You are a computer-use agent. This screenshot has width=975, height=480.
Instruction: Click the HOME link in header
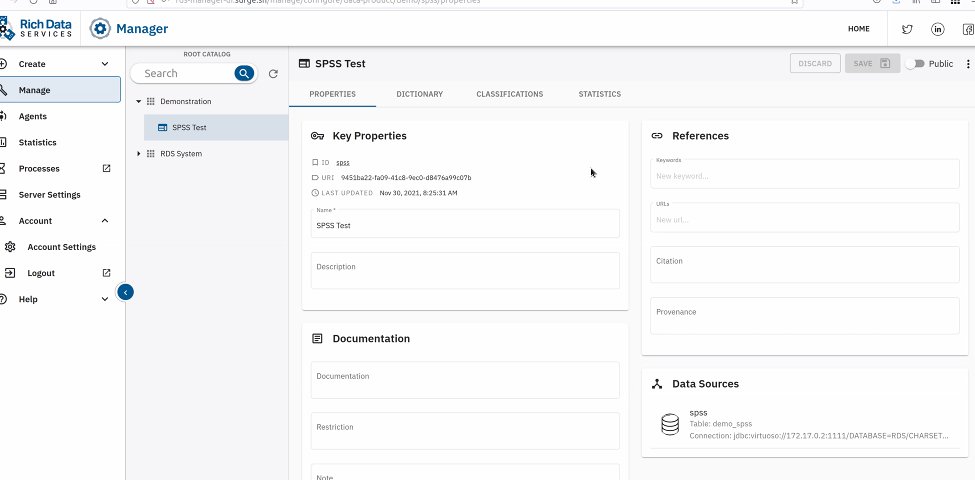(x=859, y=29)
